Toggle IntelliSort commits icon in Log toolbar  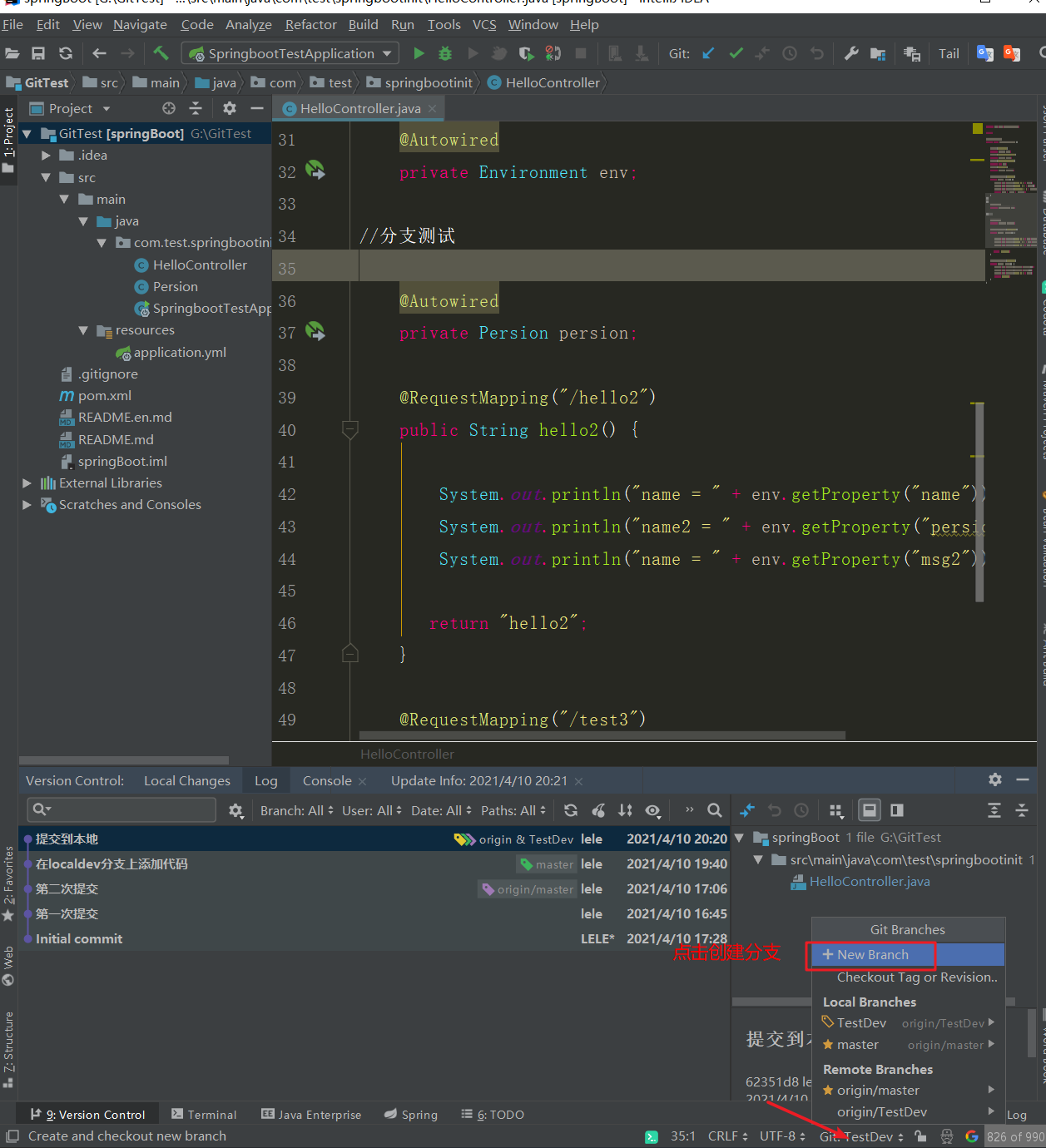point(625,809)
